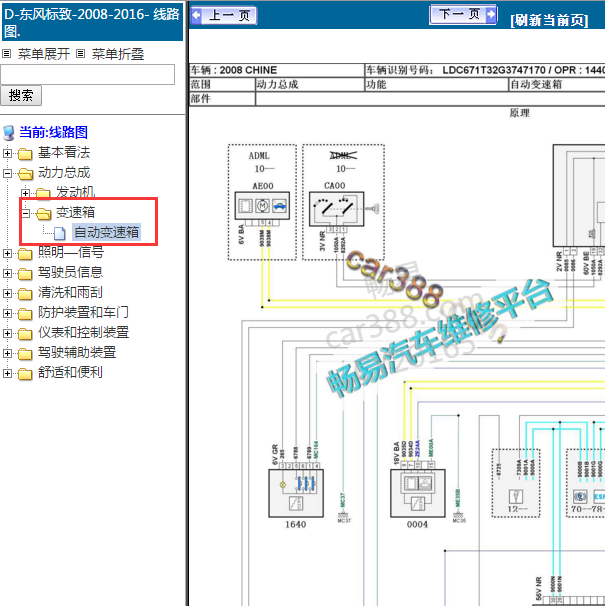Click the 仪表和控制装置 folder icon
This screenshot has width=605, height=606.
pos(25,334)
